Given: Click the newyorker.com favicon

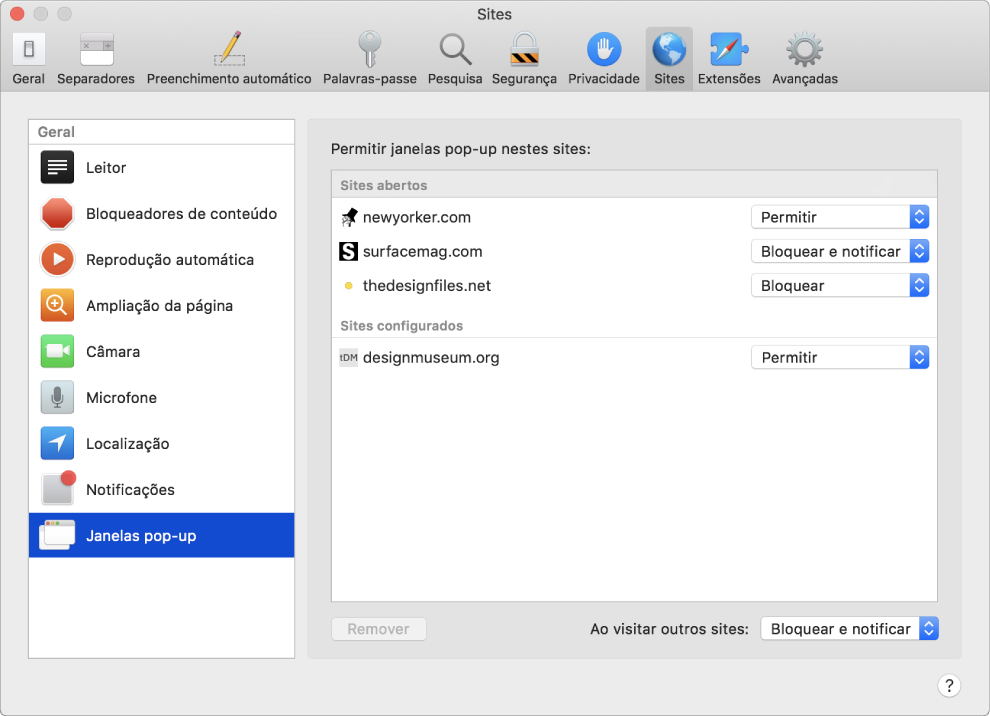Looking at the screenshot, I should click(349, 217).
